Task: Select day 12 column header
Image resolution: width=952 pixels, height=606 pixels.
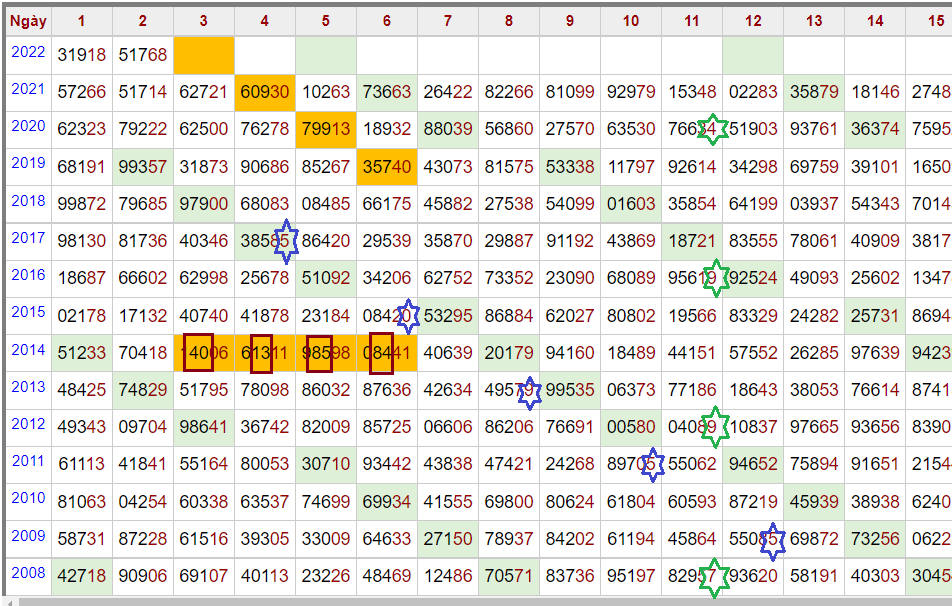Action: coord(753,21)
